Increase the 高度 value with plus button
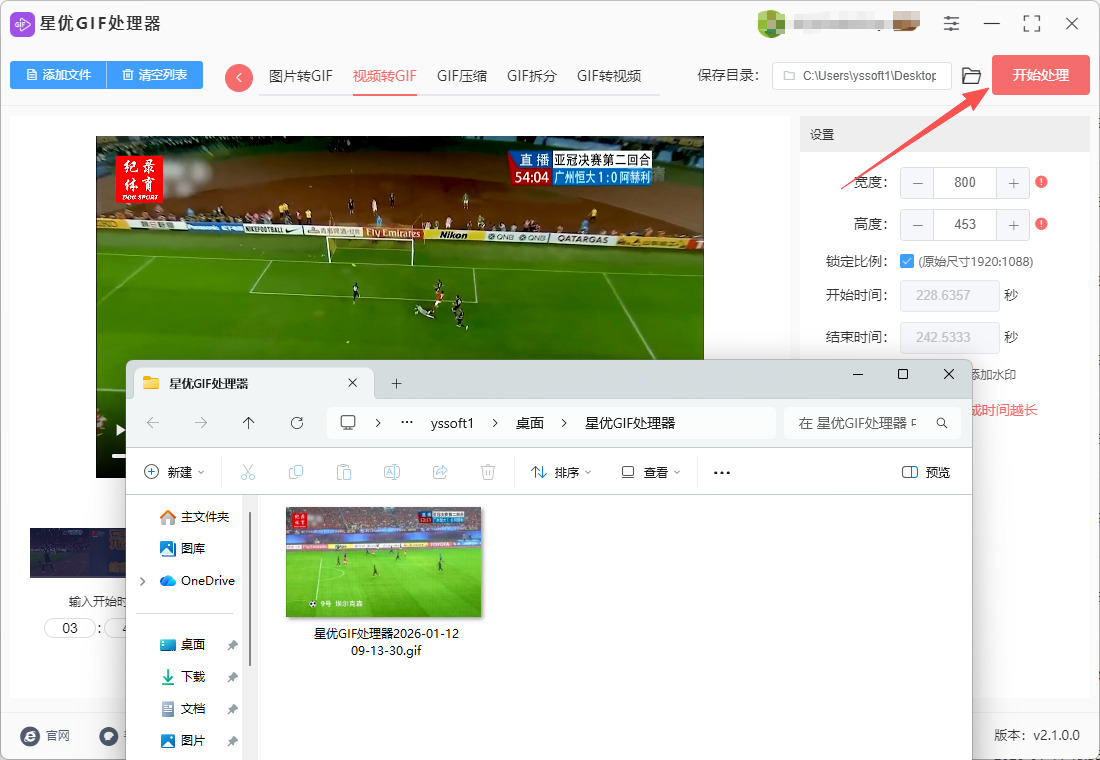This screenshot has width=1100, height=760. [1013, 225]
